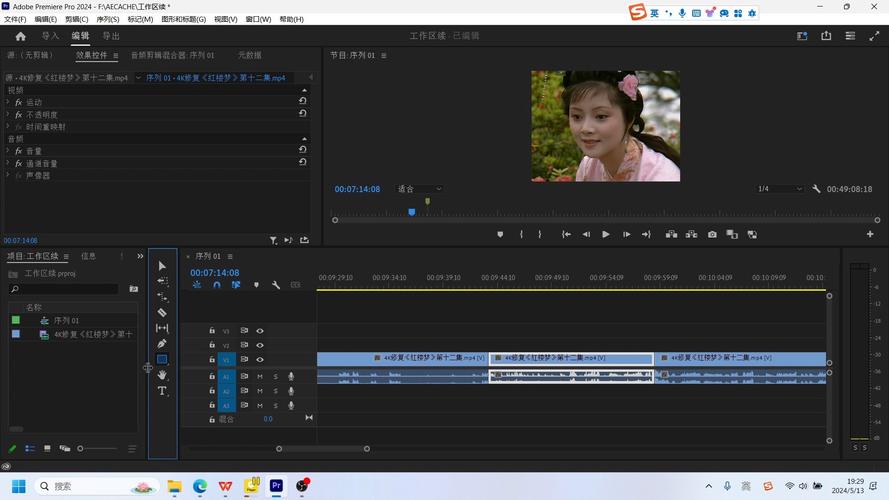889x500 pixels.
Task: Expand the Panner (声像器) effect
Action: point(8,176)
